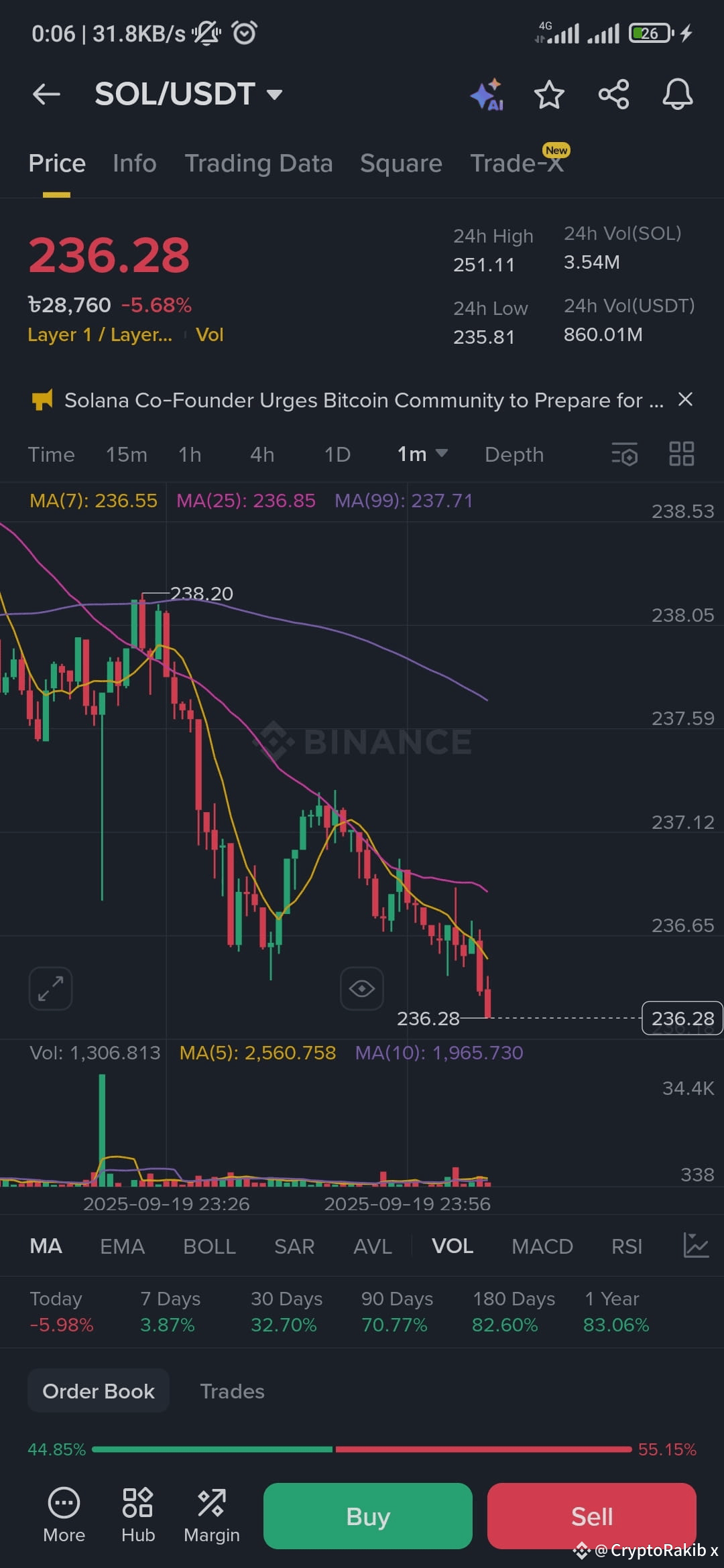Screen dimensions: 724x1568
Task: Select the 1D interval
Action: pyautogui.click(x=337, y=454)
